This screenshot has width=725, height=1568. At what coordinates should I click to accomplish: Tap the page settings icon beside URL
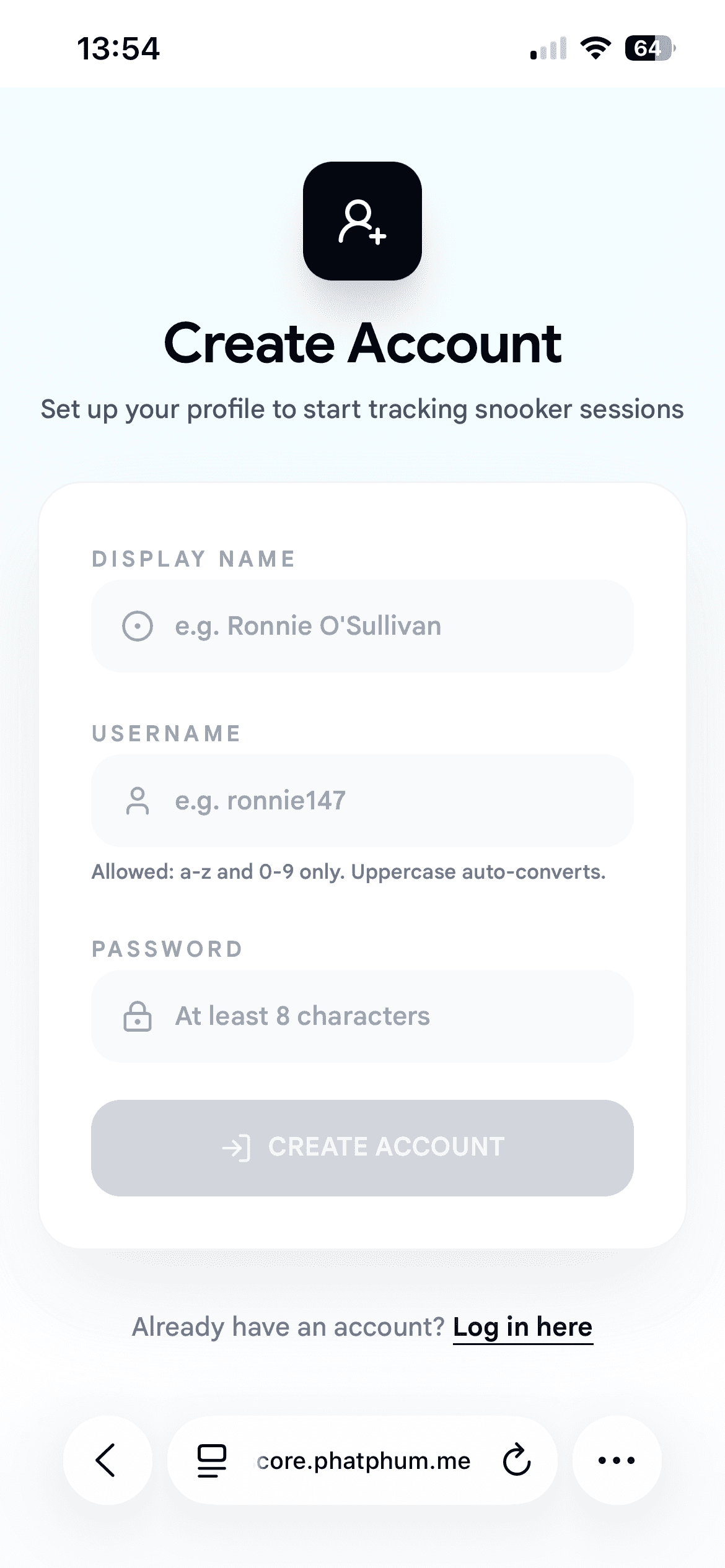(211, 1460)
